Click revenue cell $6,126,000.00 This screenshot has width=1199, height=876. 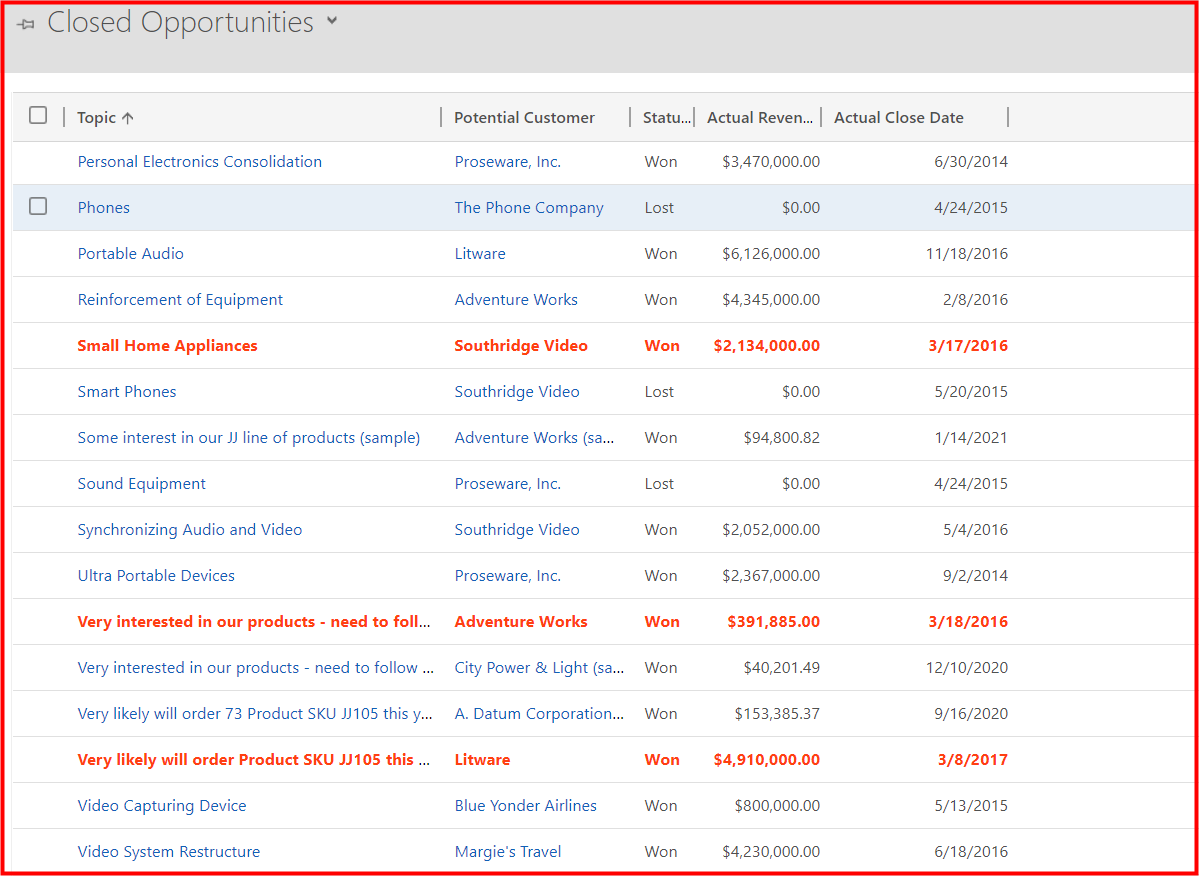(x=771, y=254)
